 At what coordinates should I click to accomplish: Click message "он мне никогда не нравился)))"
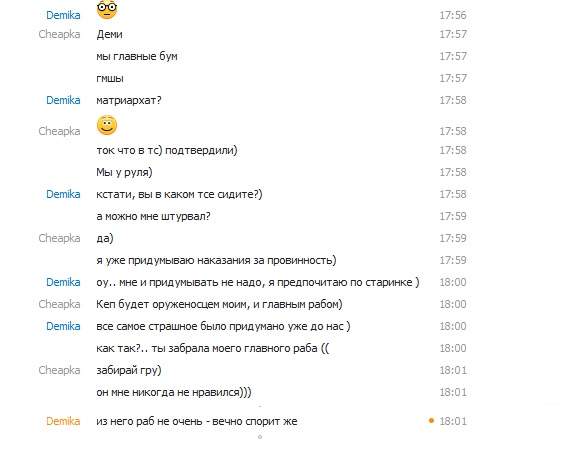pyautogui.click(x=174, y=392)
